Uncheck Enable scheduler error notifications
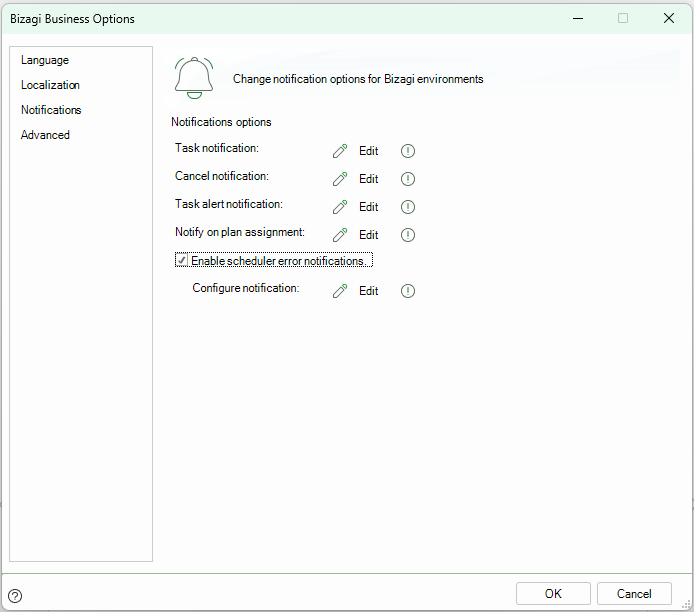 pos(181,260)
